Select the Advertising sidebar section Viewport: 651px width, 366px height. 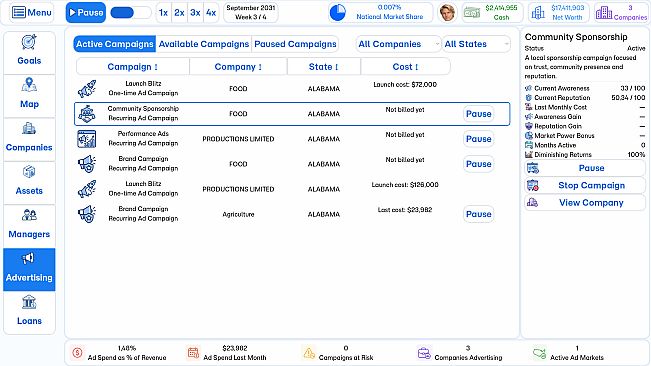click(29, 269)
